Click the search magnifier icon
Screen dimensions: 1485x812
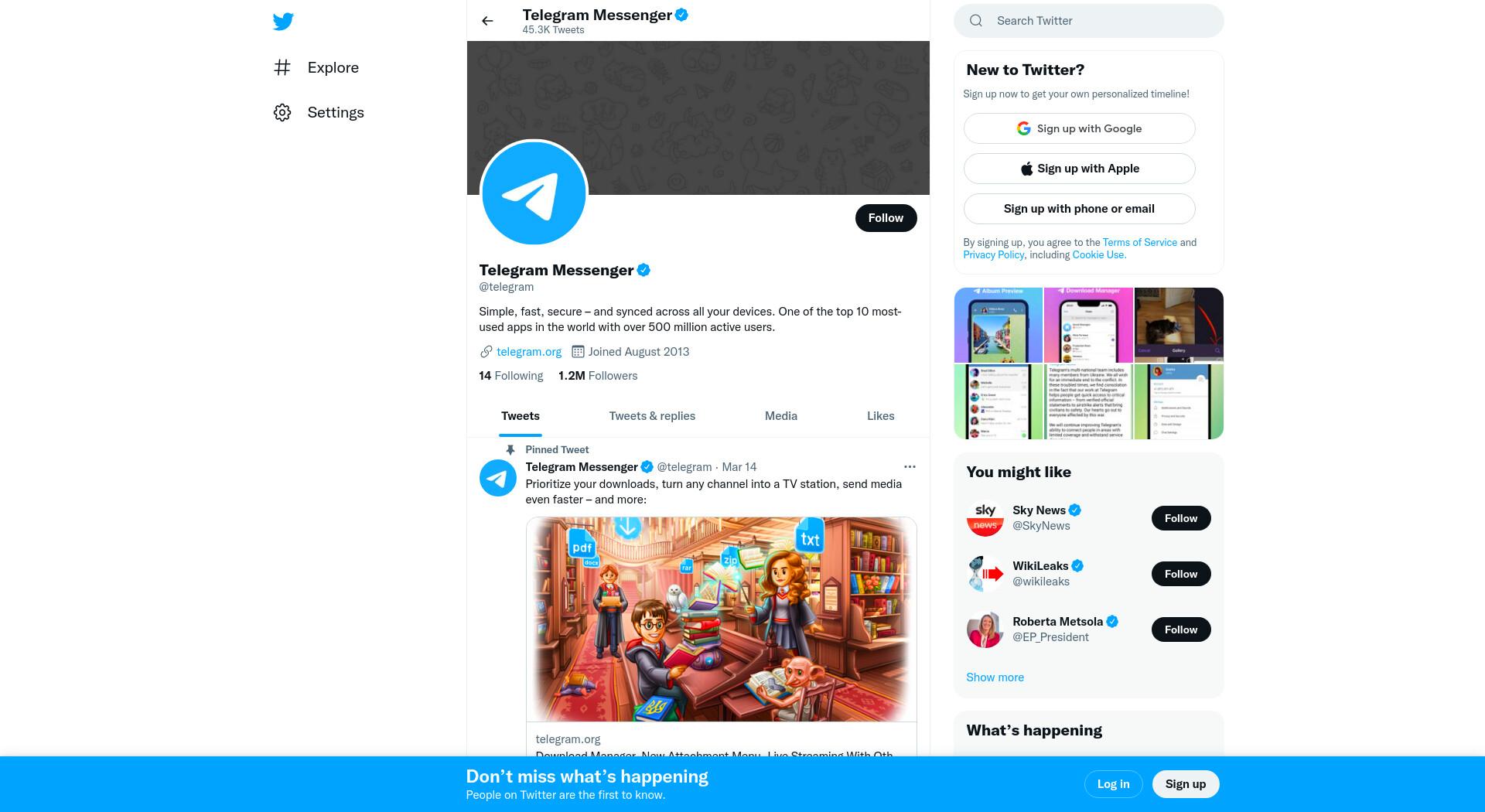point(976,21)
